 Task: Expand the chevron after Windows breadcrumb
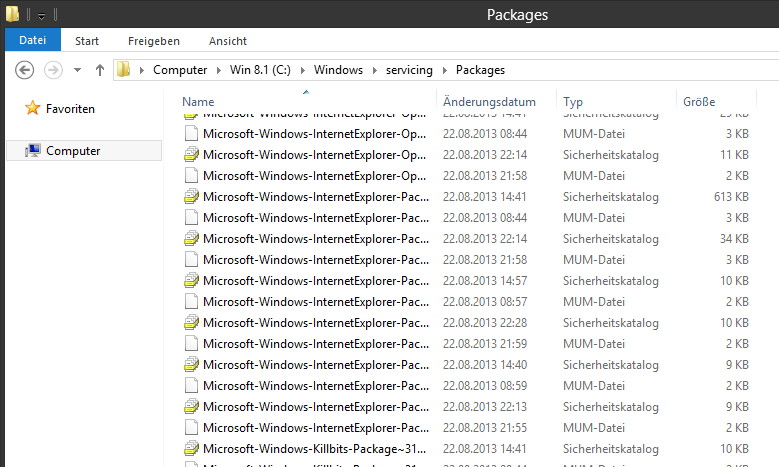375,70
